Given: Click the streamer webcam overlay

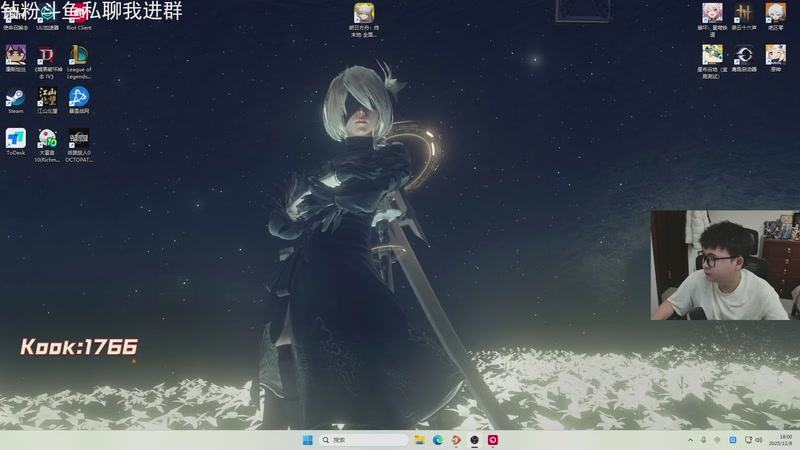Looking at the screenshot, I should point(725,265).
